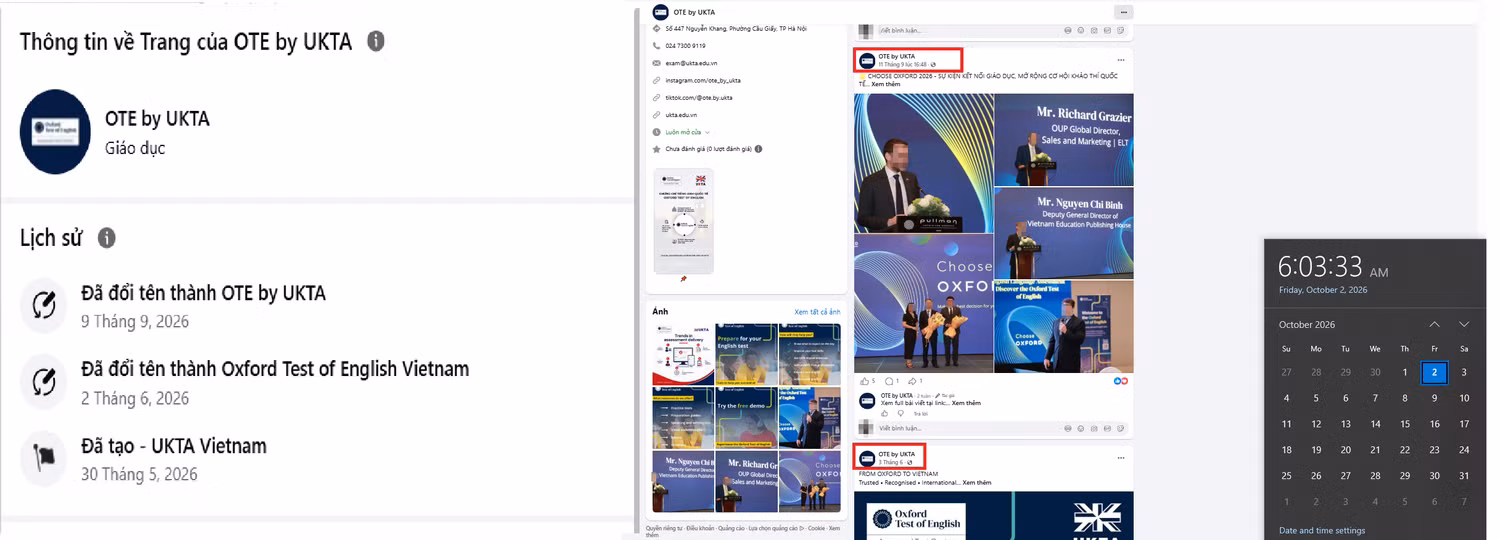
Task: Click Xem thêm on the Choose Oxford 2026 post
Action: [886, 84]
